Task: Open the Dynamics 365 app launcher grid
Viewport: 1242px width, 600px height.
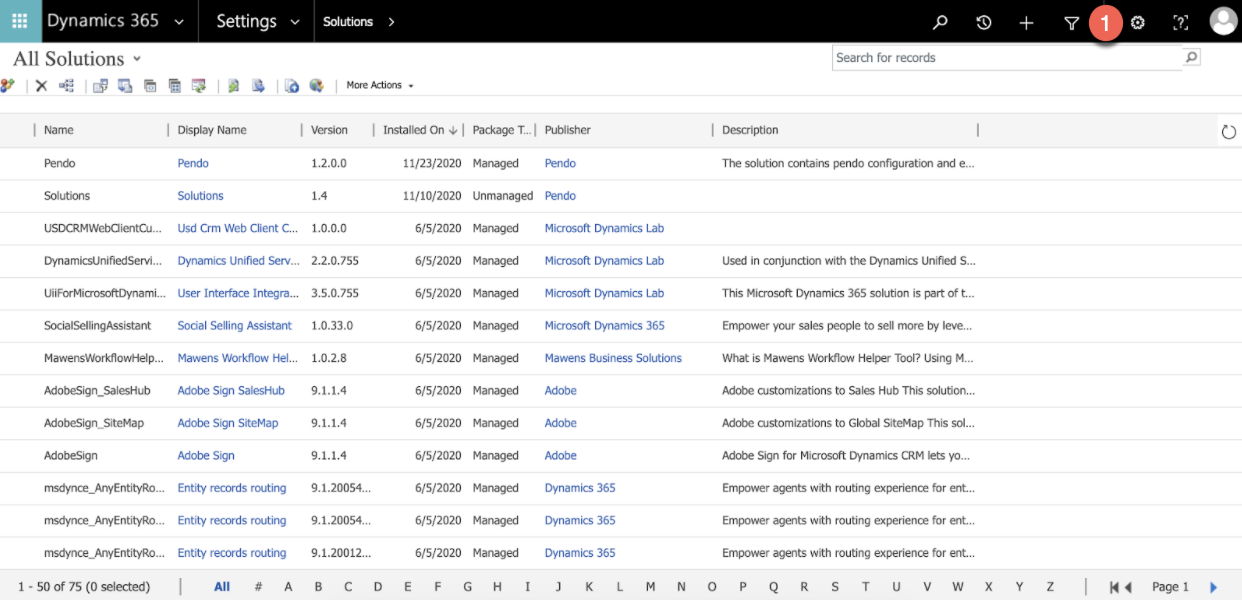Action: pyautogui.click(x=20, y=21)
